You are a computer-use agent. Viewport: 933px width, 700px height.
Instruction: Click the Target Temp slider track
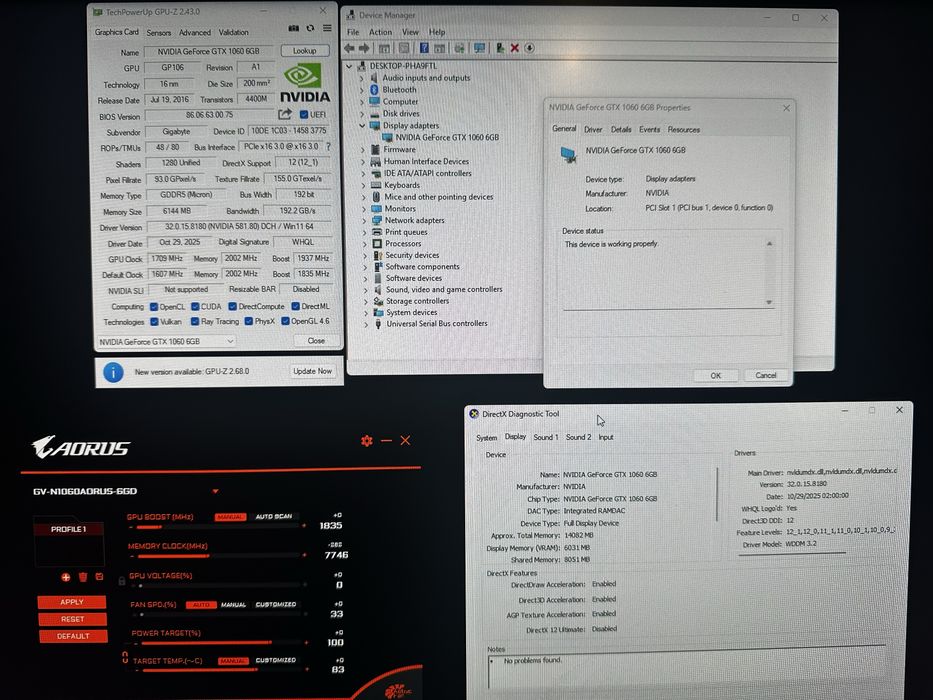[x=222, y=670]
